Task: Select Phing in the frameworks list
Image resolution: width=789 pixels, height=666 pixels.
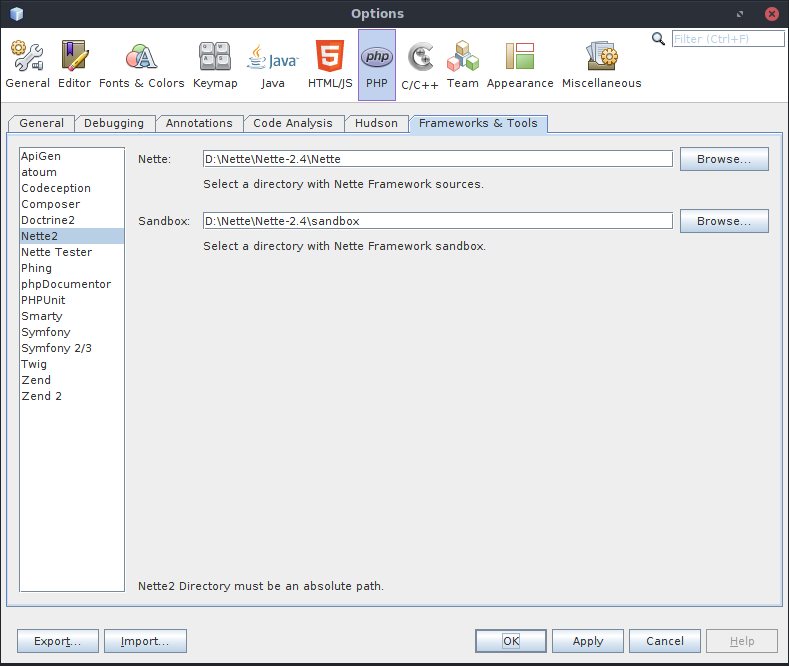Action: point(72,268)
